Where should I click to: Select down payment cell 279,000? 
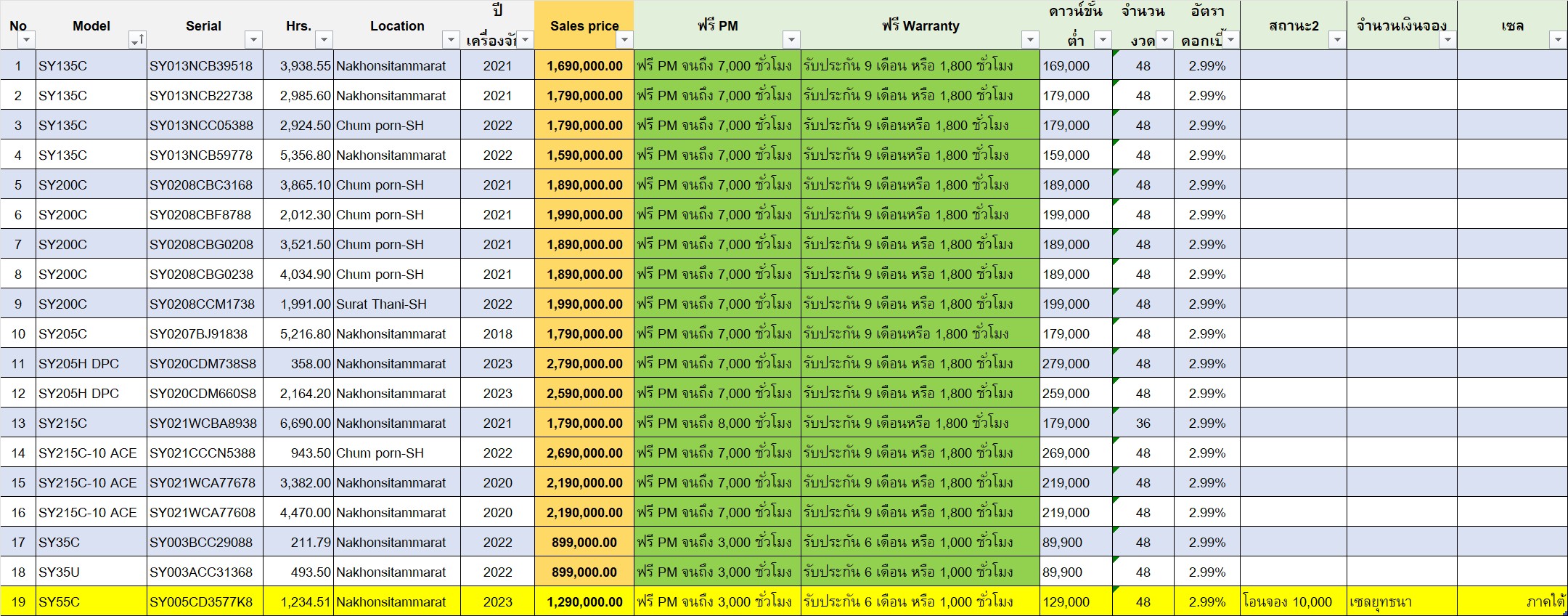click(1076, 363)
